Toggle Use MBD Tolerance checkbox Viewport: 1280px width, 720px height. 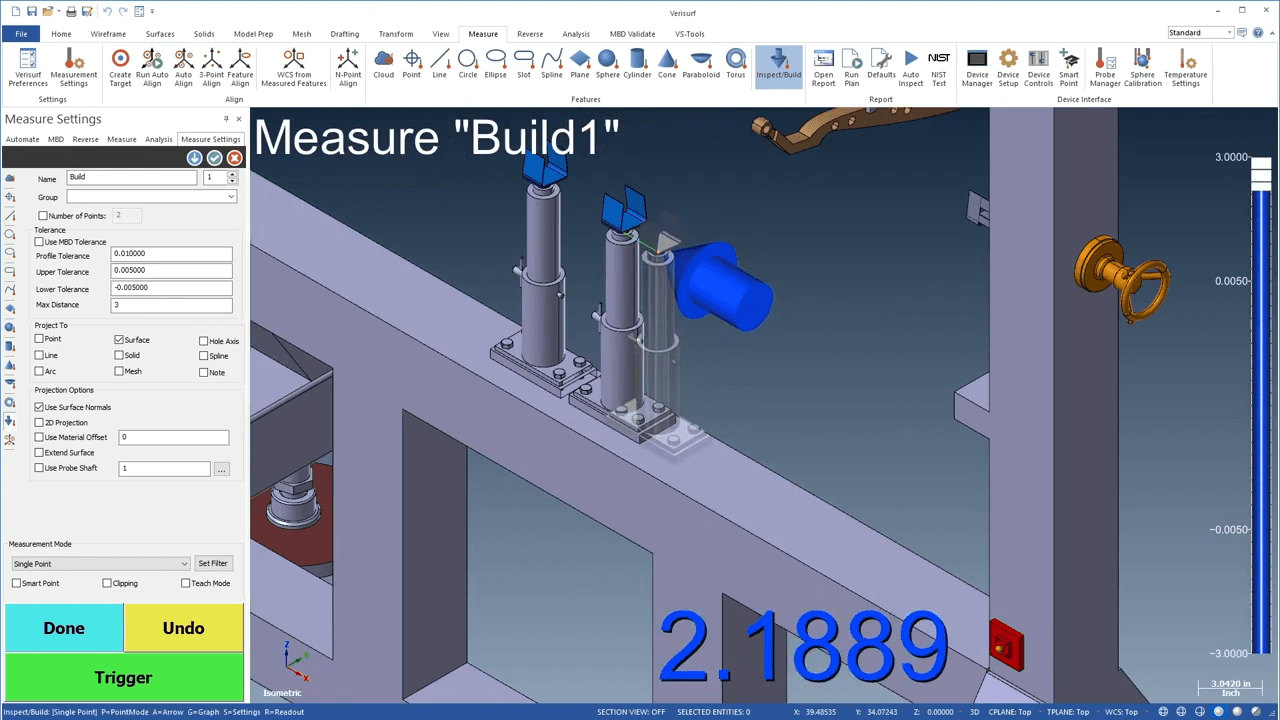(x=39, y=242)
